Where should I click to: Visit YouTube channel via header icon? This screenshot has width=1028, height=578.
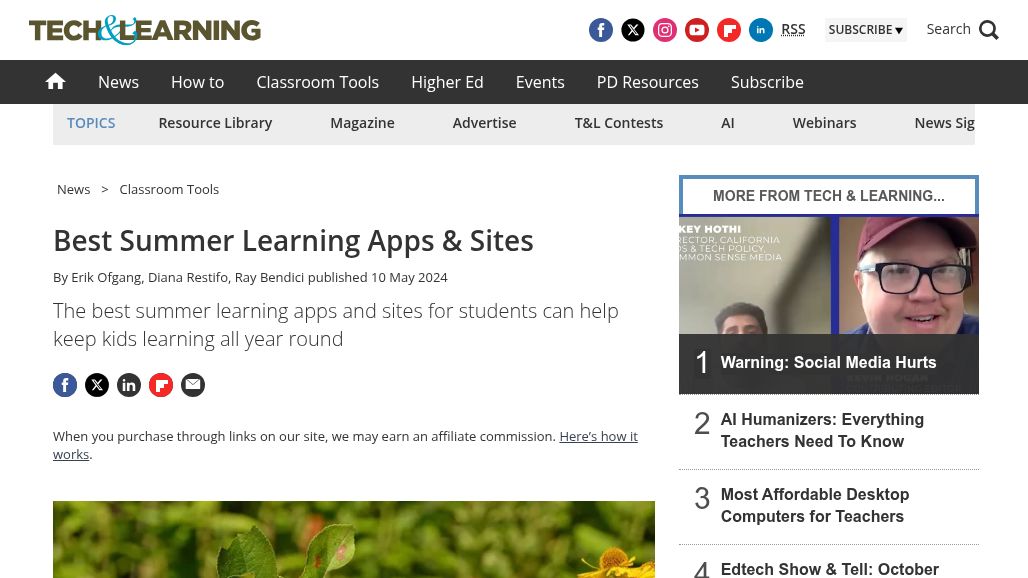[697, 30]
